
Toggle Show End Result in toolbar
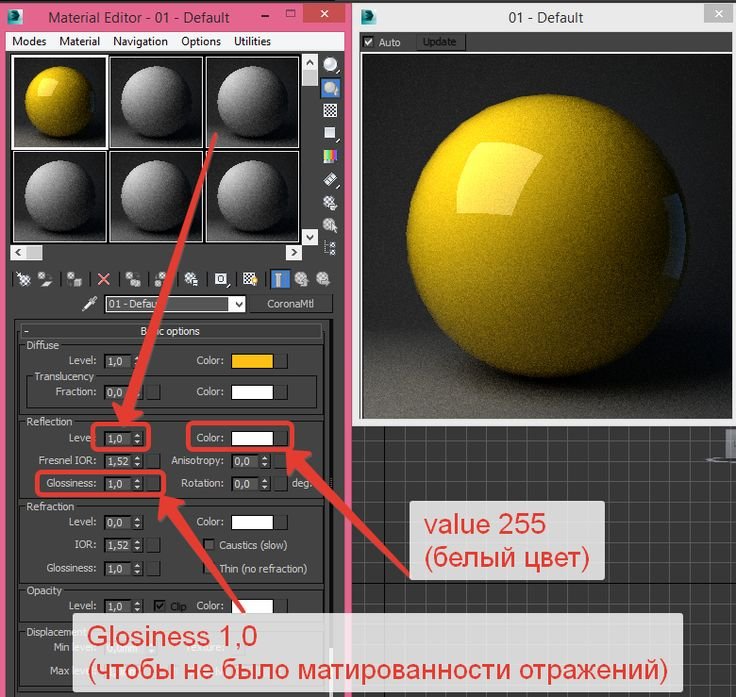click(x=280, y=279)
